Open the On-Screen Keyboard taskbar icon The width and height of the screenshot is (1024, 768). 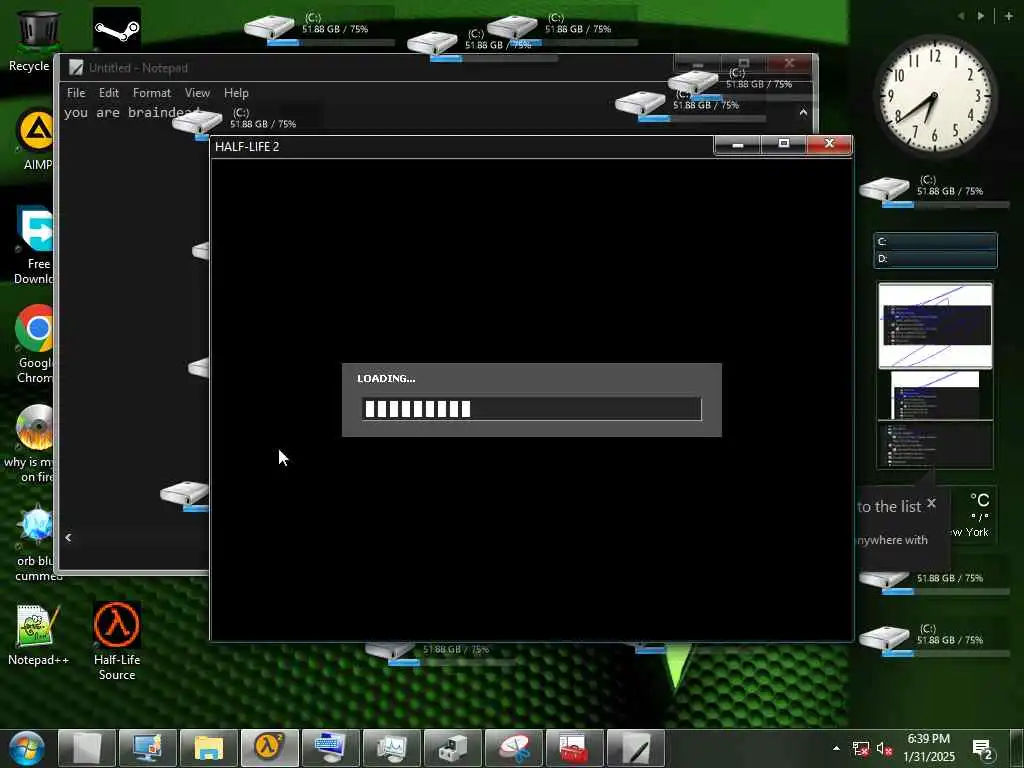(x=330, y=748)
